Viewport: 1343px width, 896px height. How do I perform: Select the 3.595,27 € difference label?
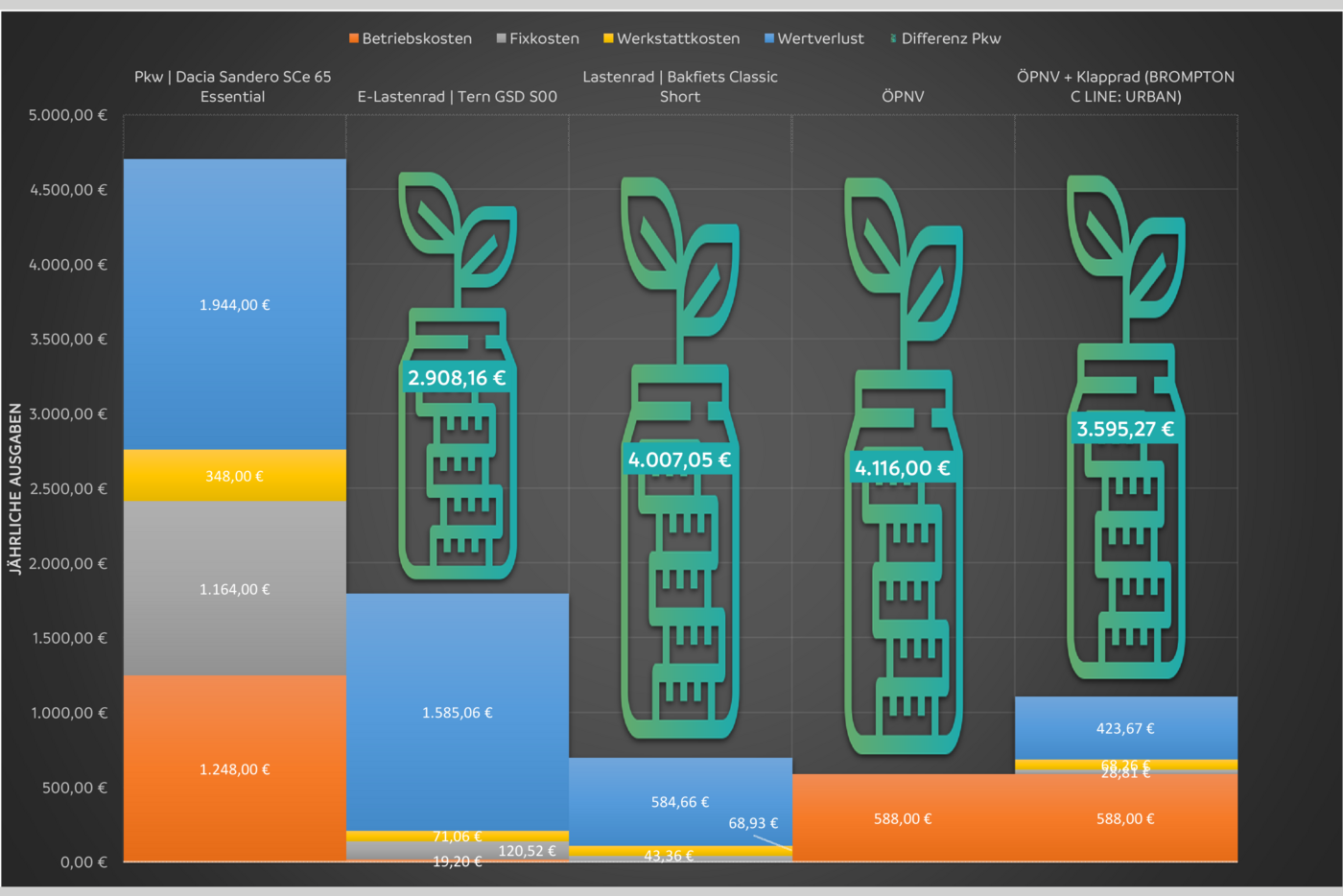point(1125,429)
